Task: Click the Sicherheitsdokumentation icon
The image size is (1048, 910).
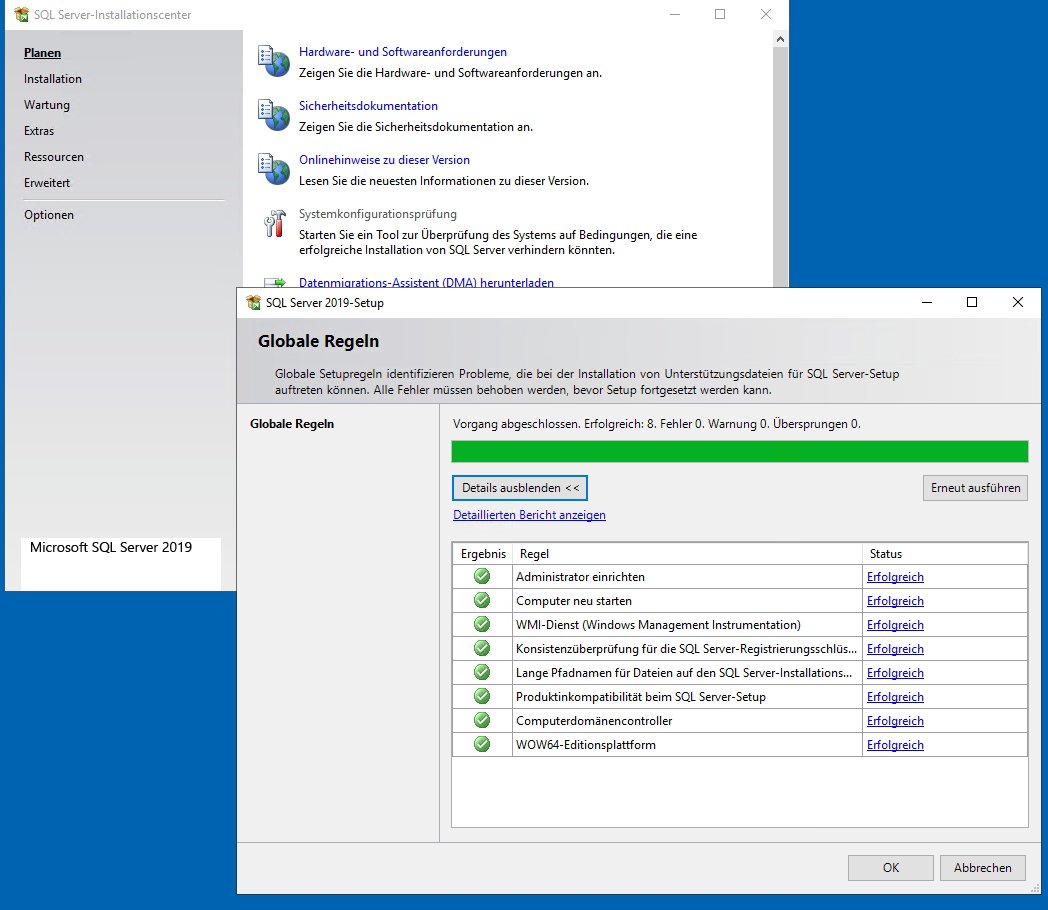Action: [x=272, y=115]
